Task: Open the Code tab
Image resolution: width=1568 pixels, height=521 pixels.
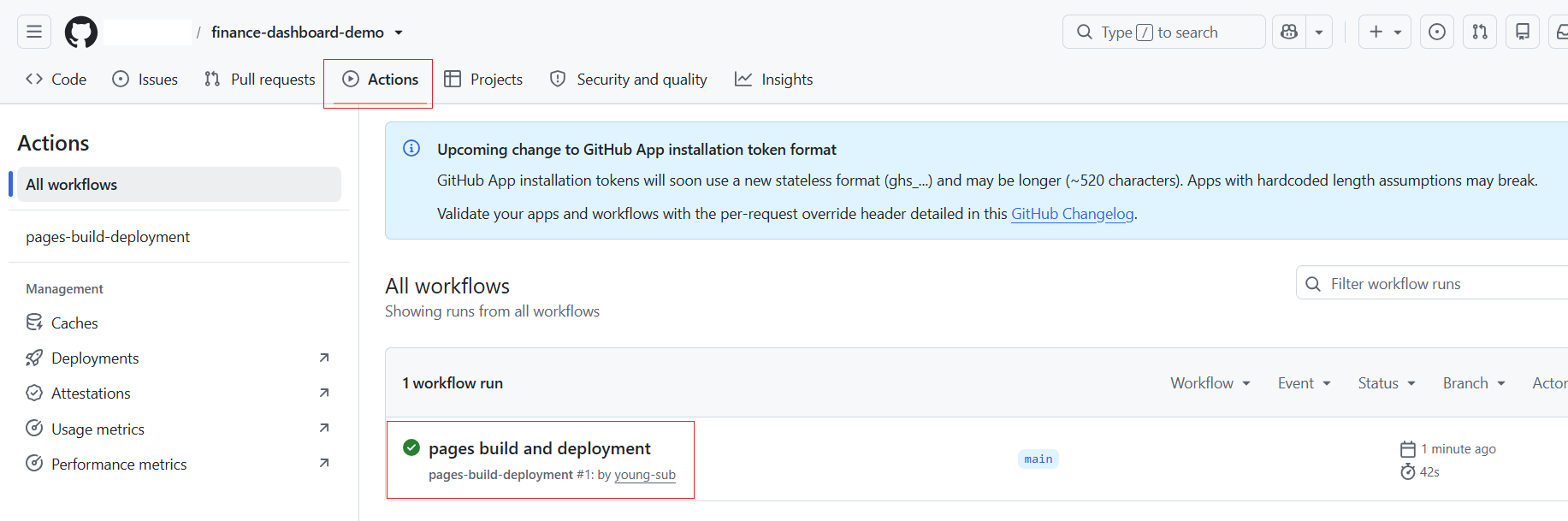Action: [x=56, y=80]
